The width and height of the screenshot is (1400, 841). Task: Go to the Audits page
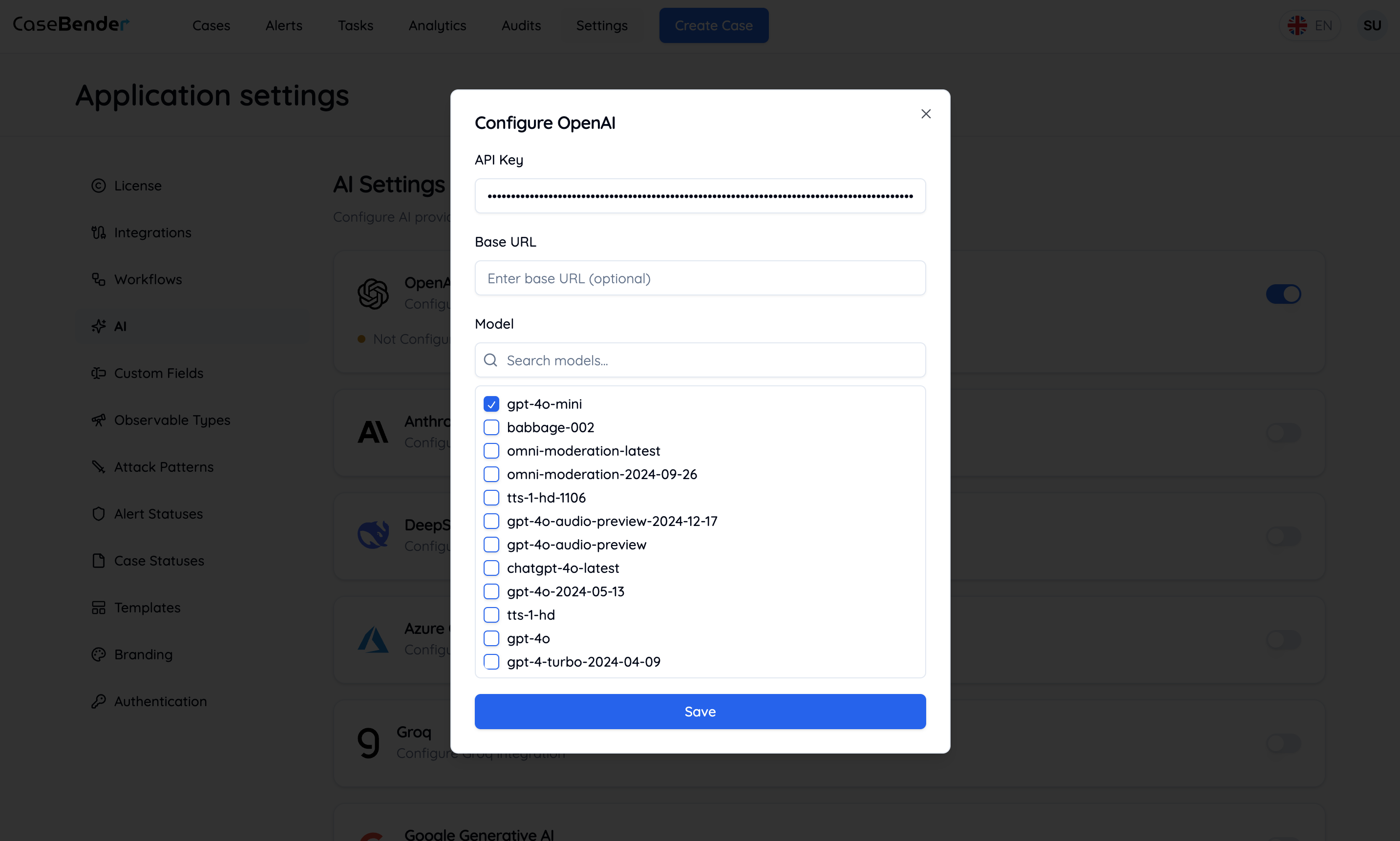(x=521, y=25)
